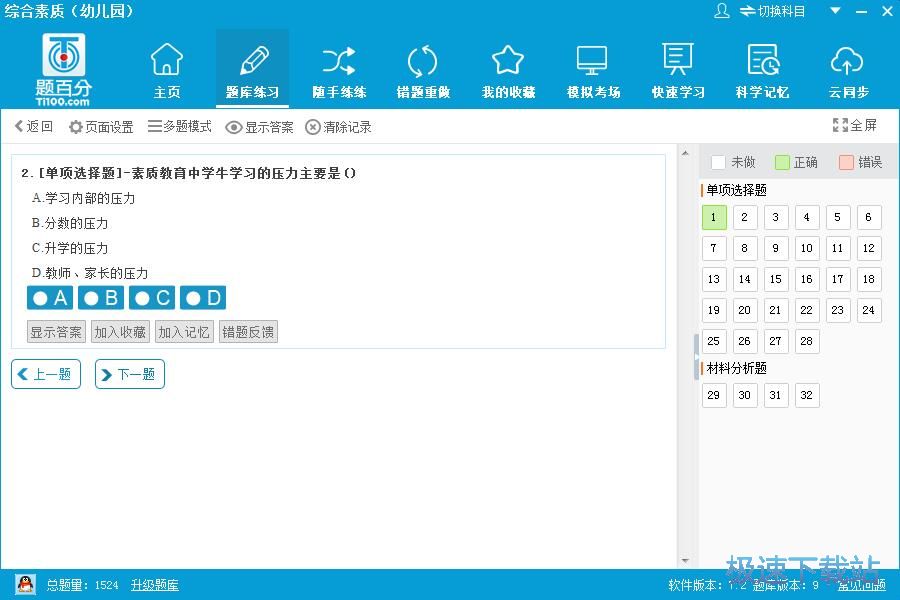Jump to material question 32
This screenshot has height=600, width=900.
(x=807, y=395)
